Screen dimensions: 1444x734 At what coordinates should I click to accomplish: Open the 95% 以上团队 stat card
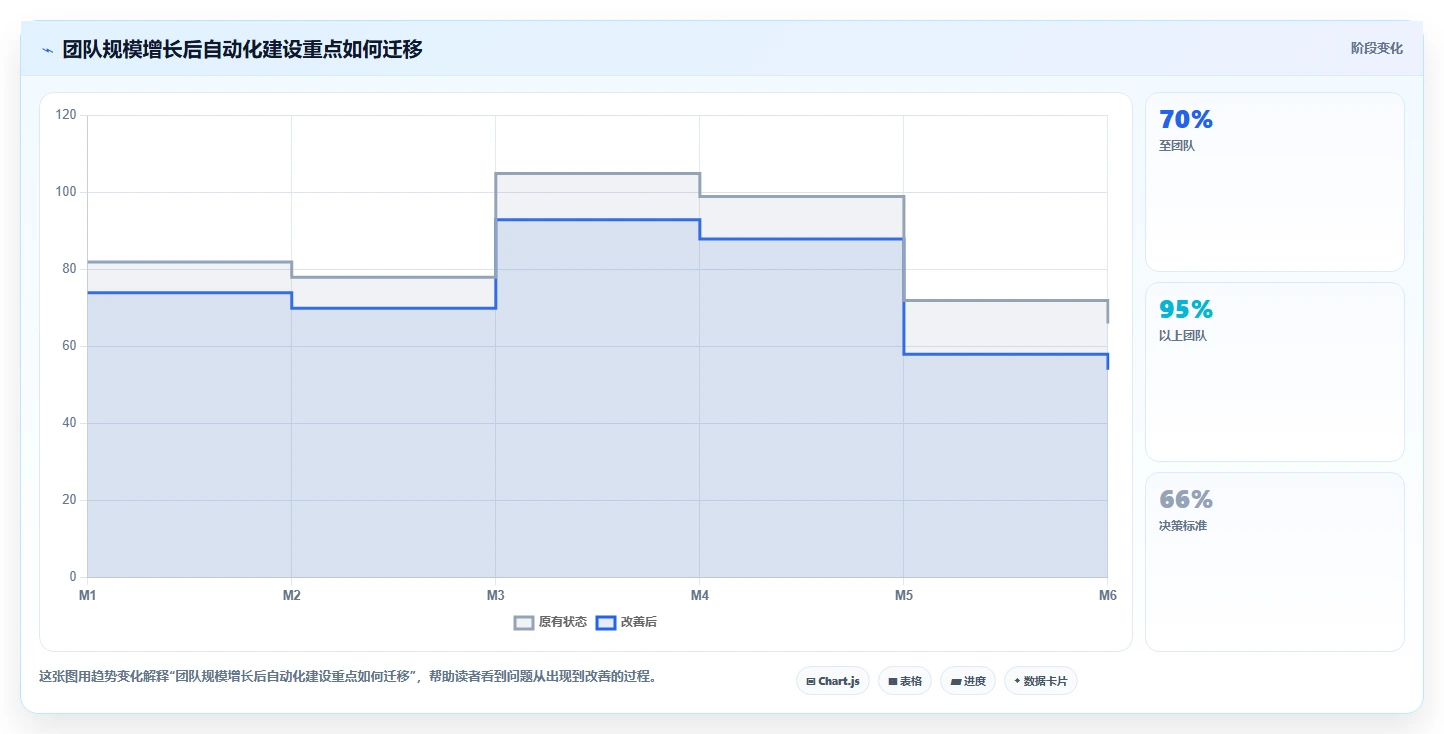pyautogui.click(x=1274, y=372)
